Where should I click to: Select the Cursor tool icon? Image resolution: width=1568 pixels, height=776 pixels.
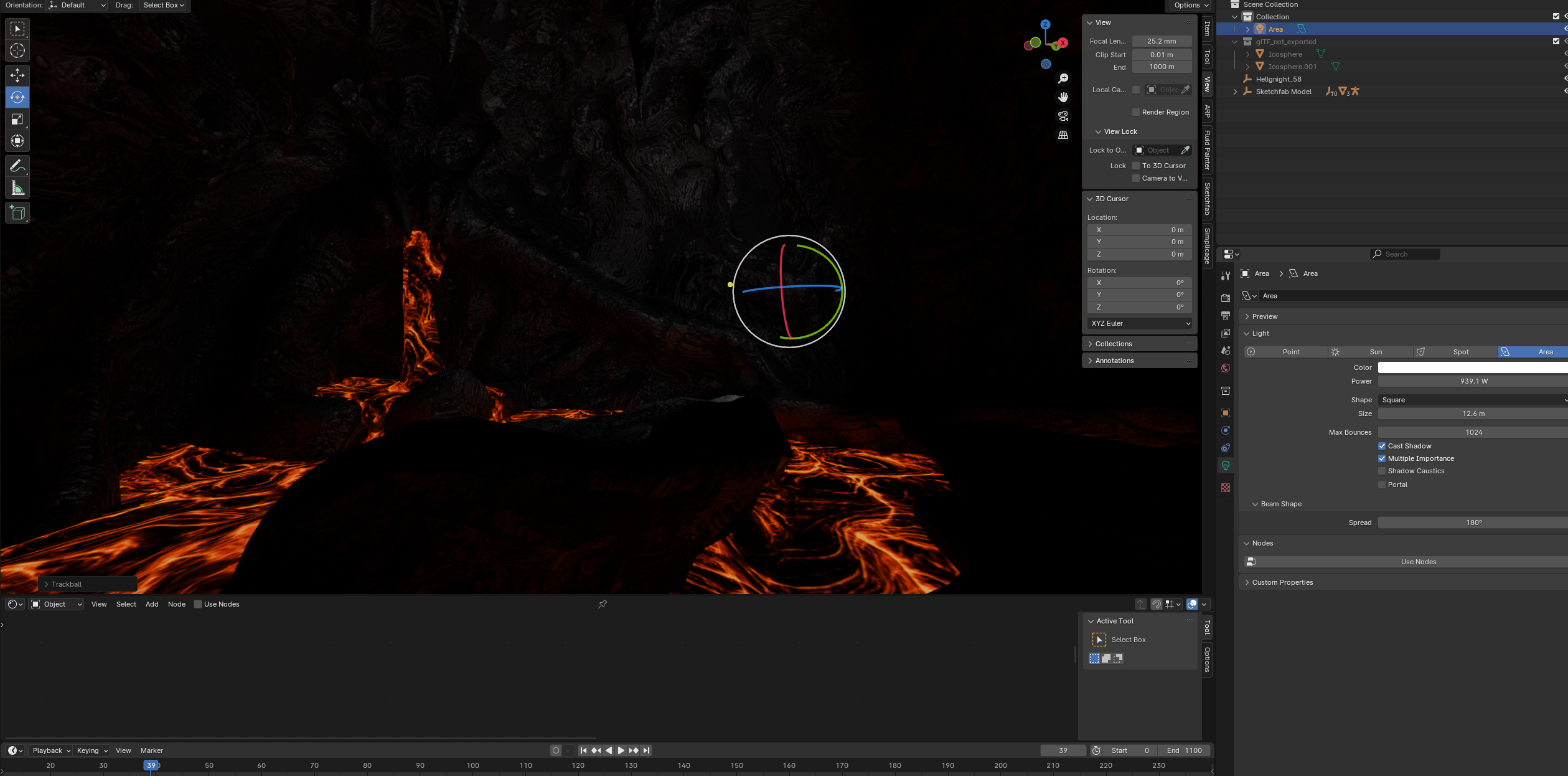pos(17,50)
